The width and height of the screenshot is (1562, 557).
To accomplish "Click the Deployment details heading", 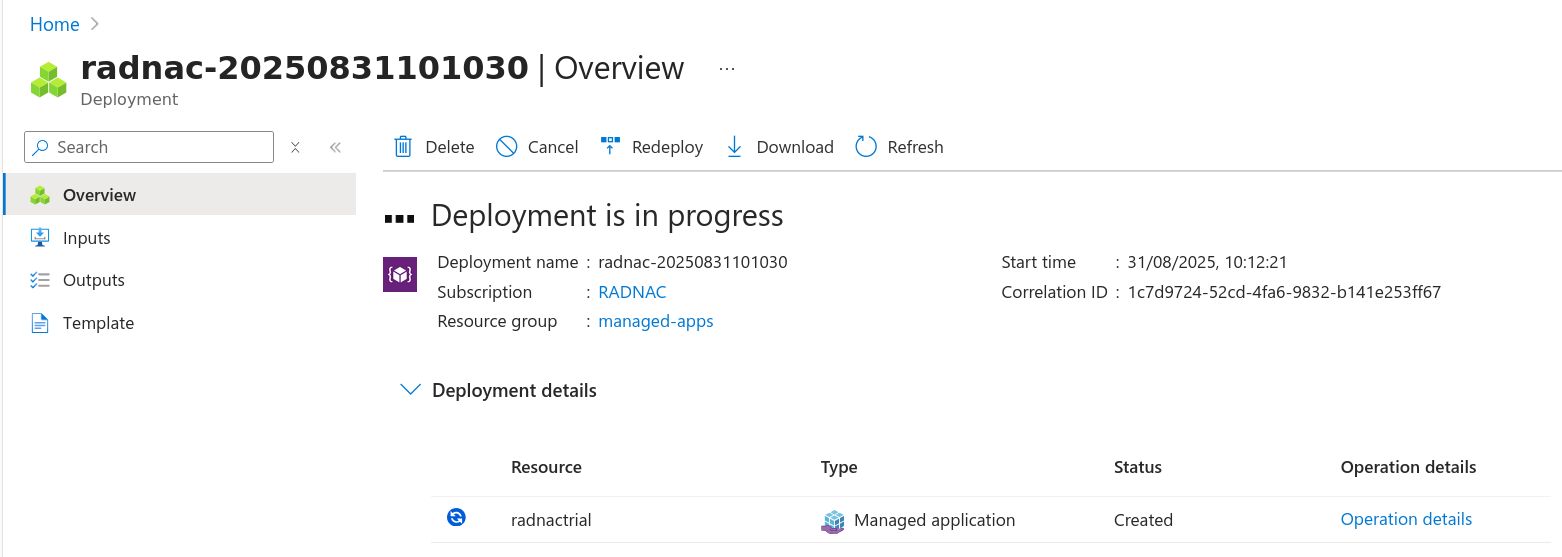I will click(514, 391).
